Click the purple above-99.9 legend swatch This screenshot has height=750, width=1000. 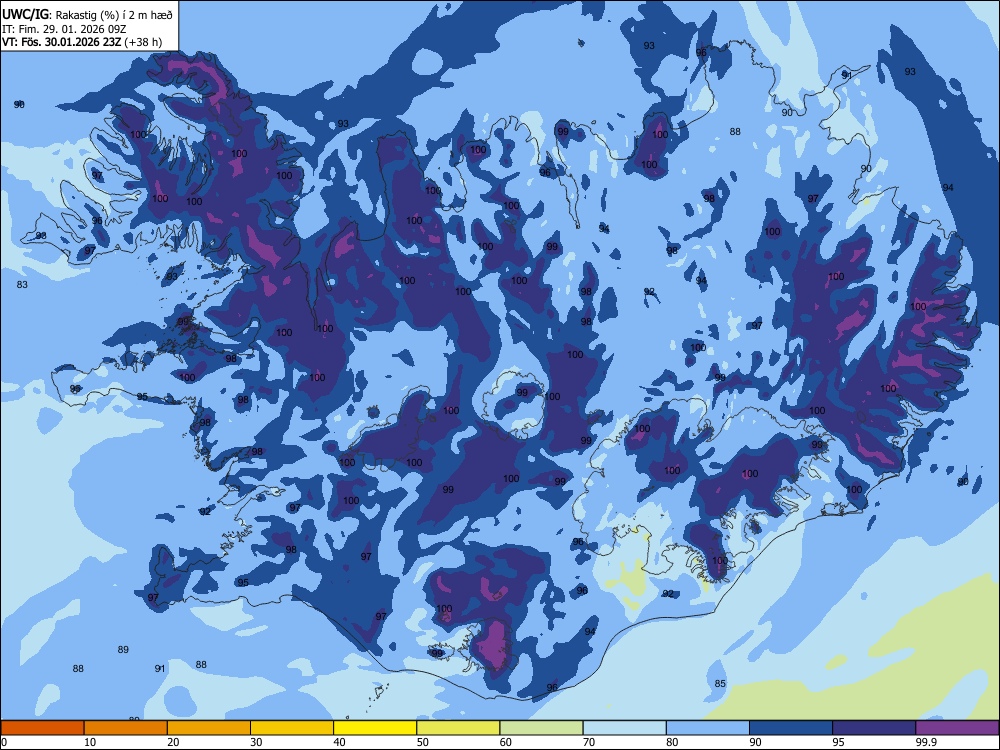pos(957,728)
